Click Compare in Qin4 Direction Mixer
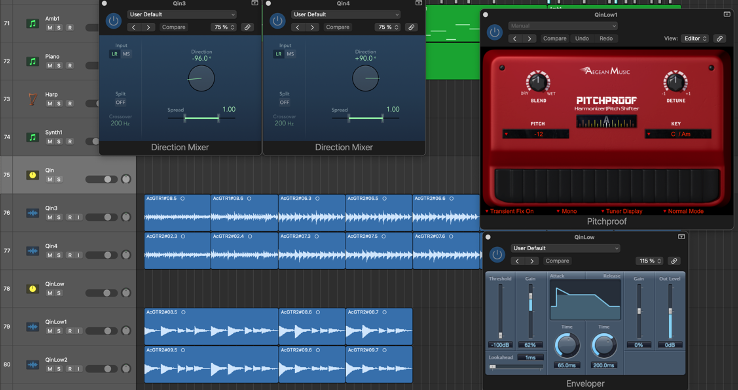 pos(337,27)
